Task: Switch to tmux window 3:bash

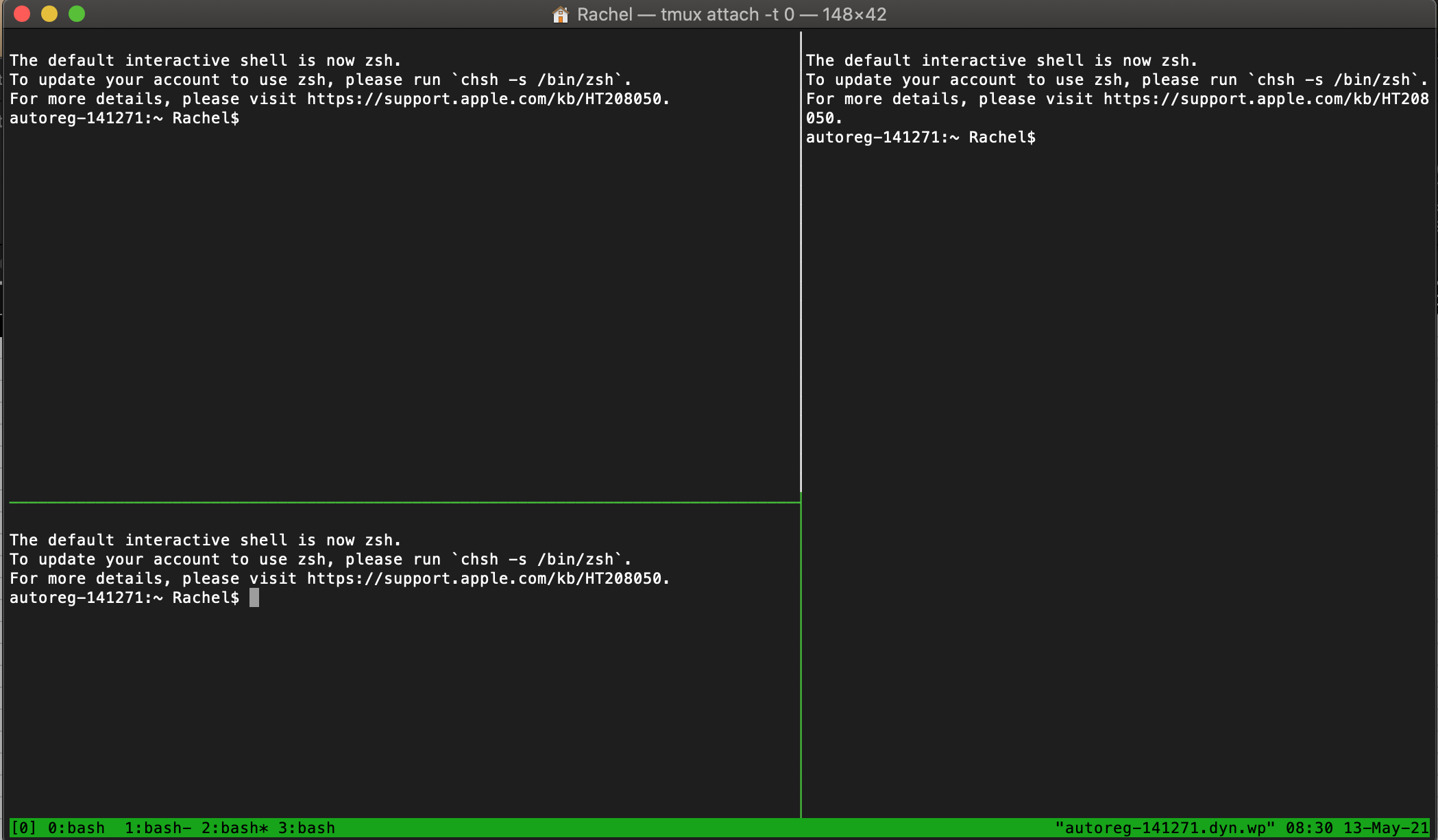Action: pos(307,828)
